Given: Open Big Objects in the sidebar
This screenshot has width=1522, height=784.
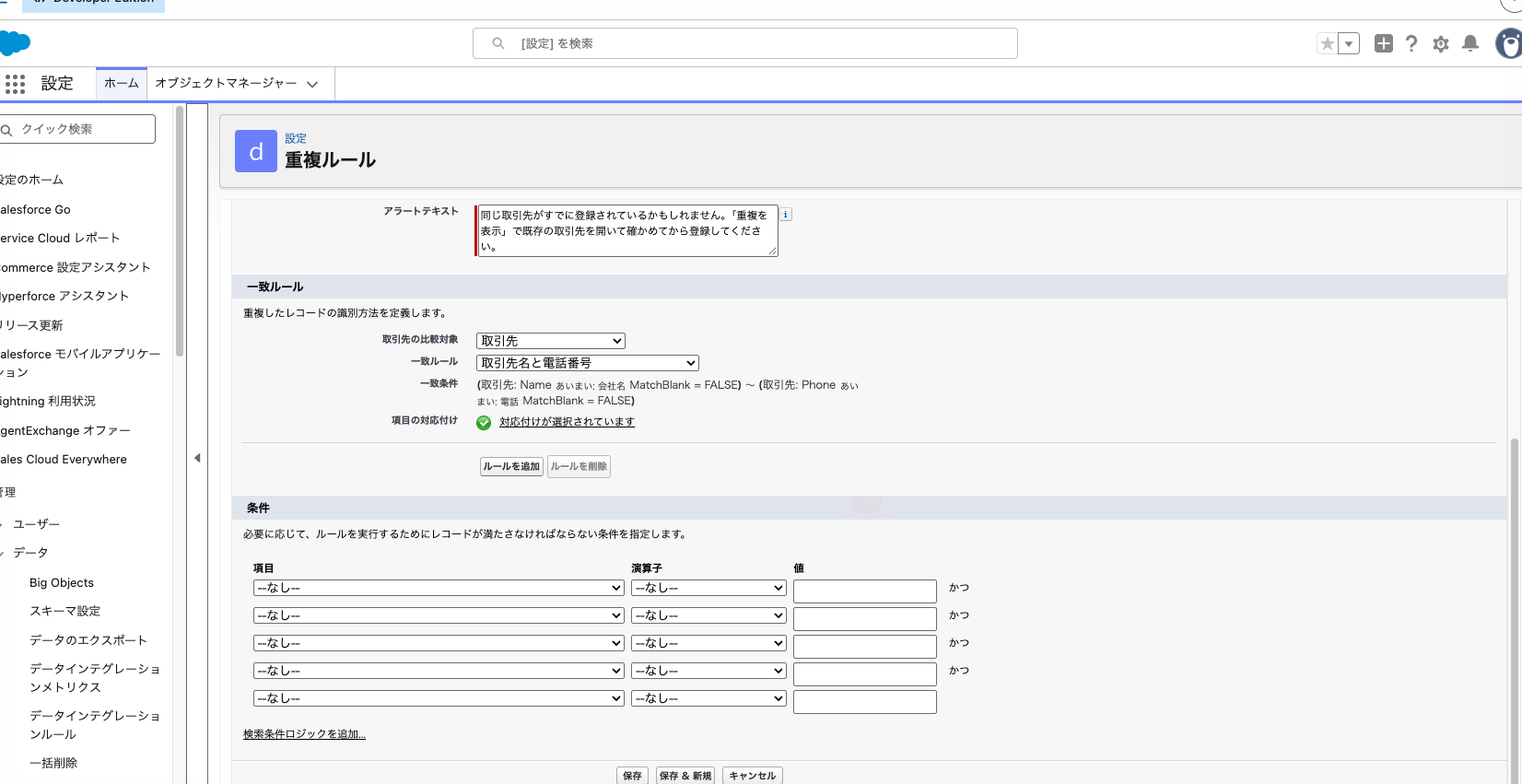Looking at the screenshot, I should point(62,583).
